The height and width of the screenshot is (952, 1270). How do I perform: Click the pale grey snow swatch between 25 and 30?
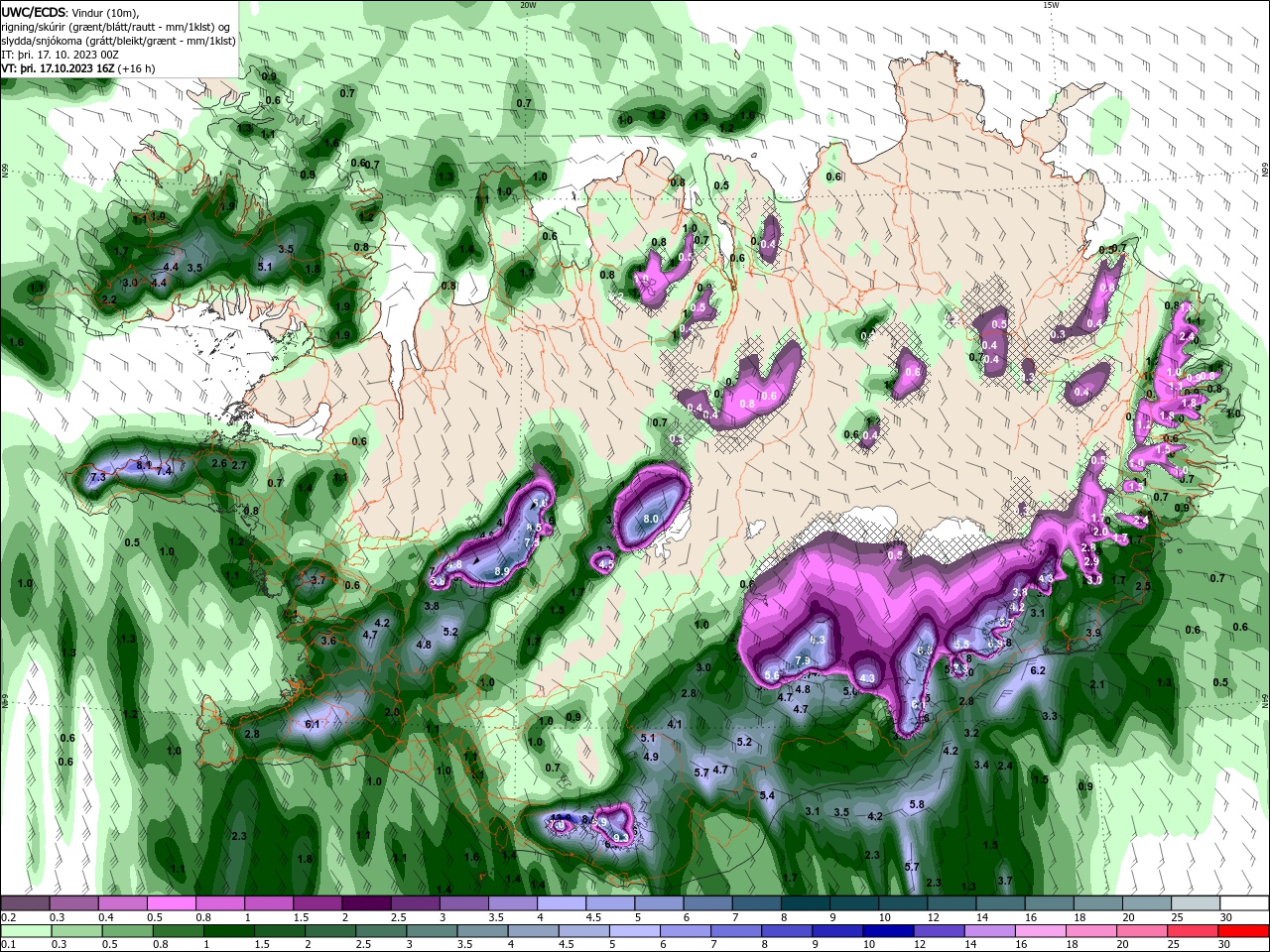tap(1196, 903)
